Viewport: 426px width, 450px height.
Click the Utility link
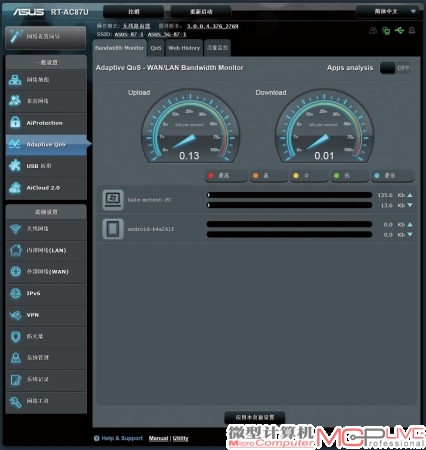click(x=180, y=438)
